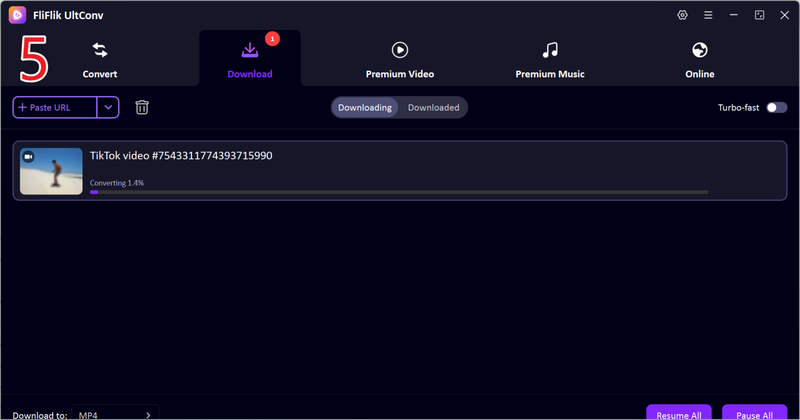
Task: Open the Online tab
Action: click(700, 58)
